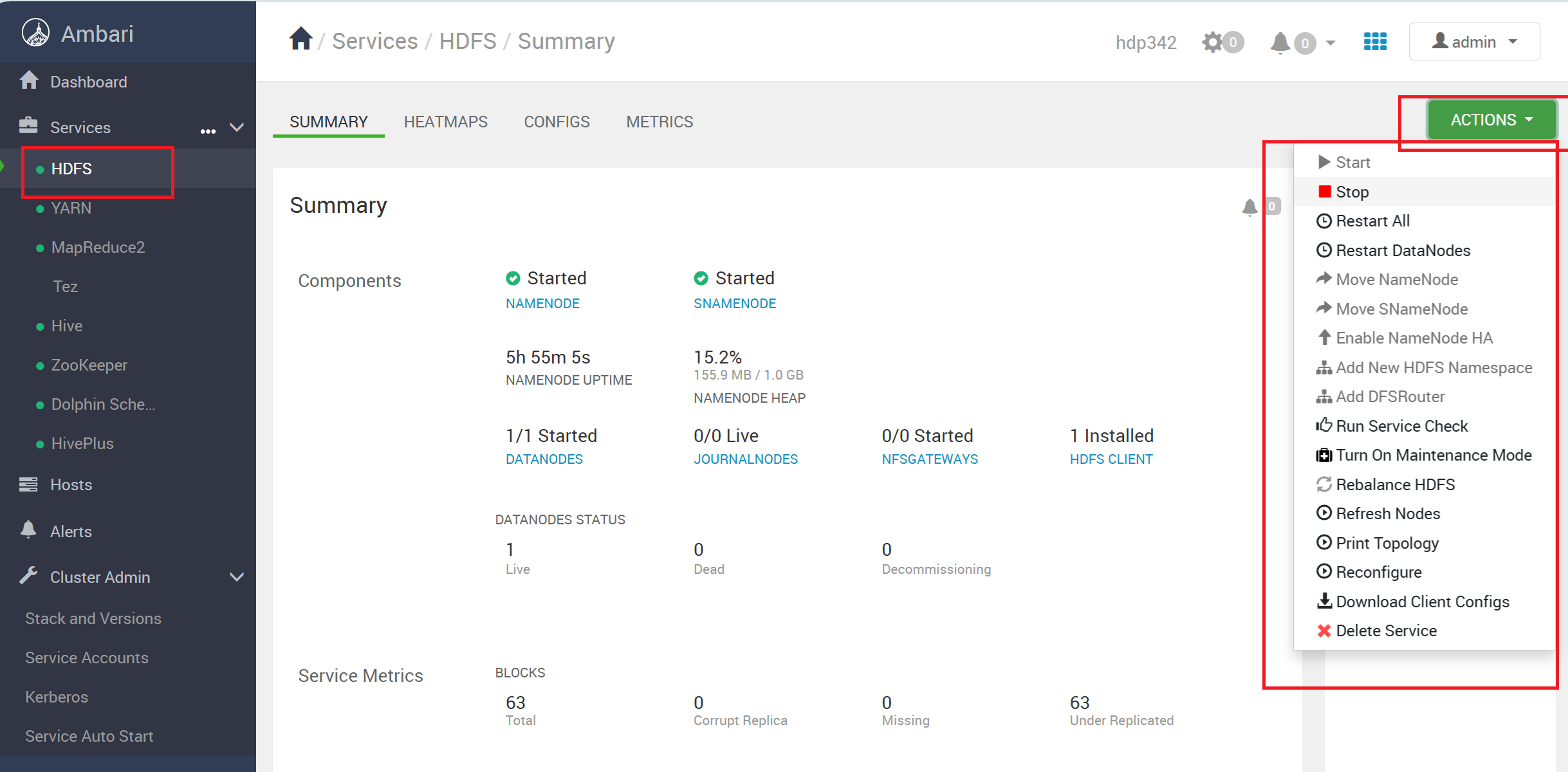Click Services in the breadcrumb
Viewport: 1568px width, 772px height.
375,41
